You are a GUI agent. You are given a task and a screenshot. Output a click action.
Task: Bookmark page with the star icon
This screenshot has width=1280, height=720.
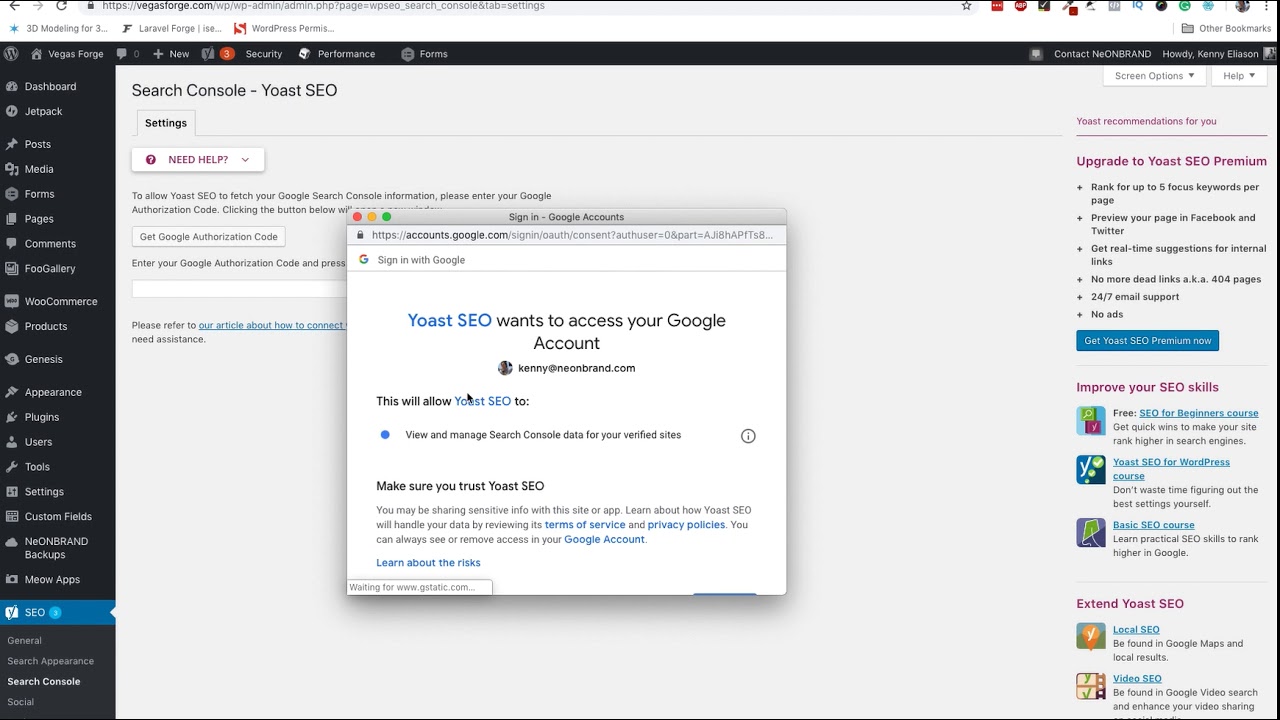pyautogui.click(x=966, y=6)
